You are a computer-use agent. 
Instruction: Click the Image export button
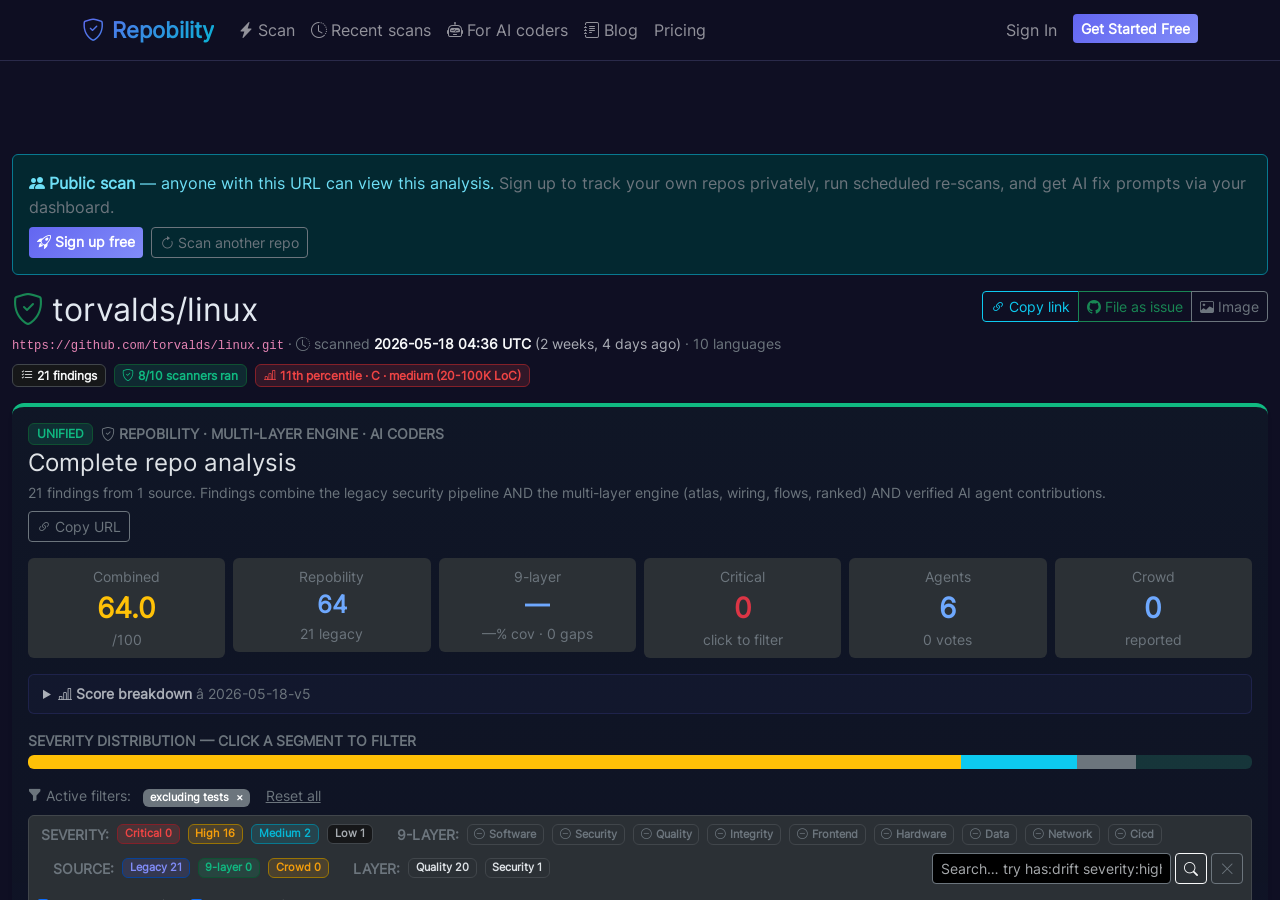point(1229,307)
